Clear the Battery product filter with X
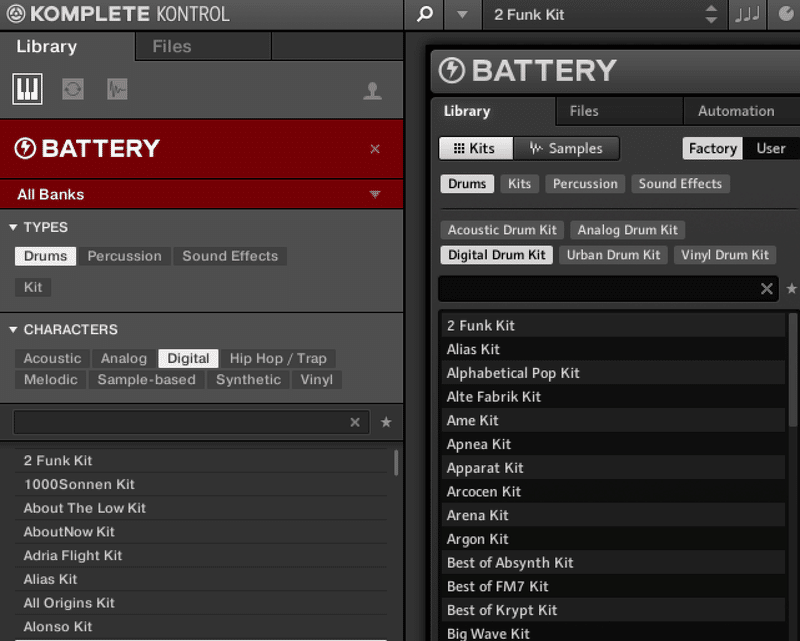 pyautogui.click(x=375, y=149)
